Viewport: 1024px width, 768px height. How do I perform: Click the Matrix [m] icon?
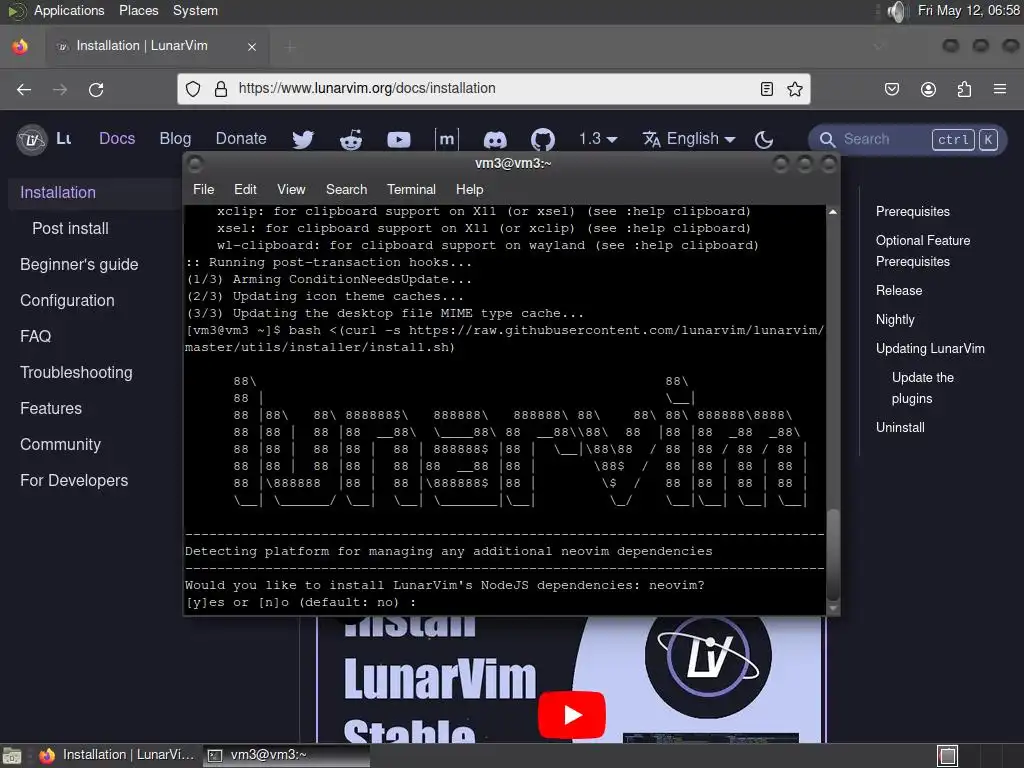click(447, 139)
